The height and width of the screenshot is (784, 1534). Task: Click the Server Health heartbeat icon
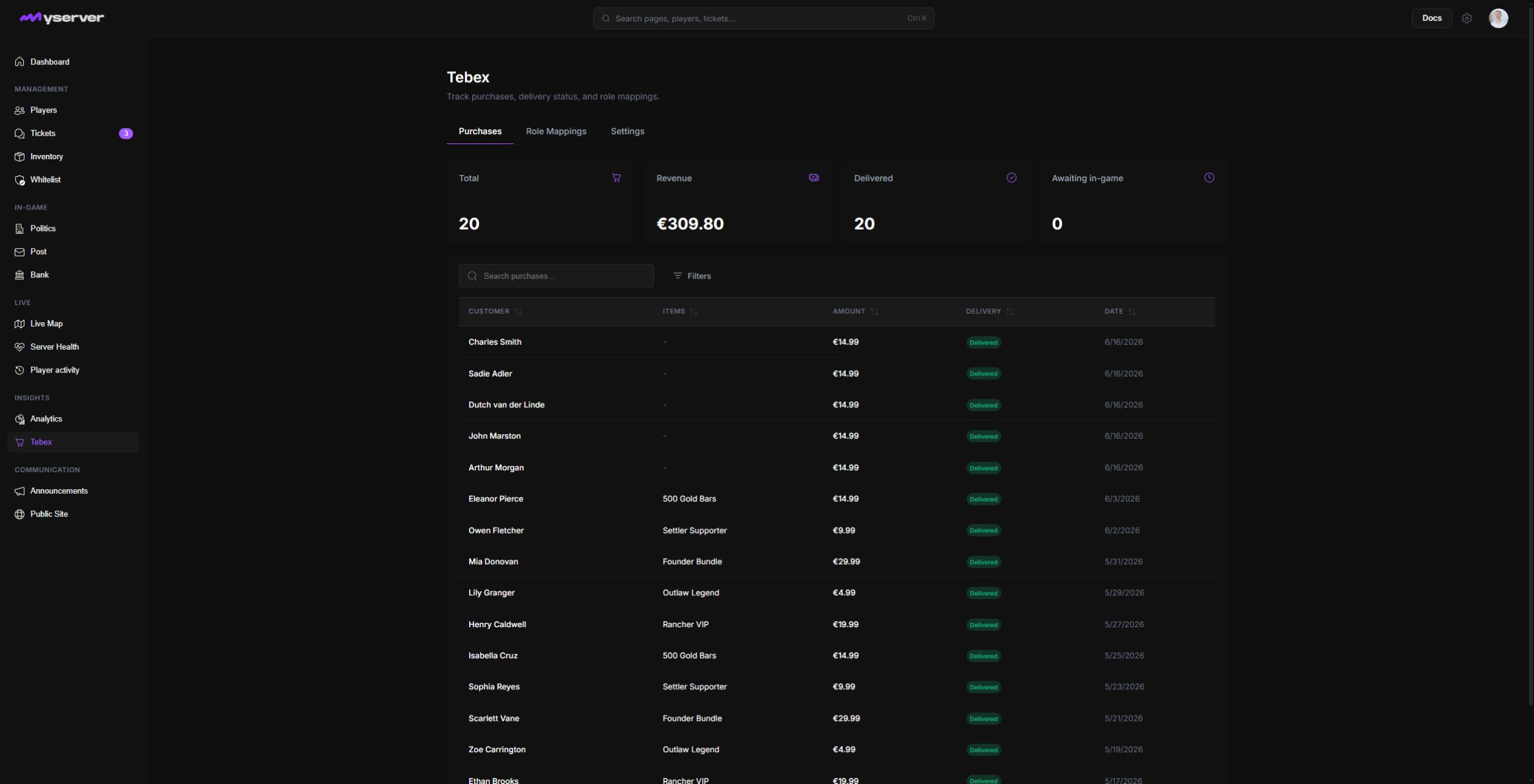pyautogui.click(x=20, y=347)
